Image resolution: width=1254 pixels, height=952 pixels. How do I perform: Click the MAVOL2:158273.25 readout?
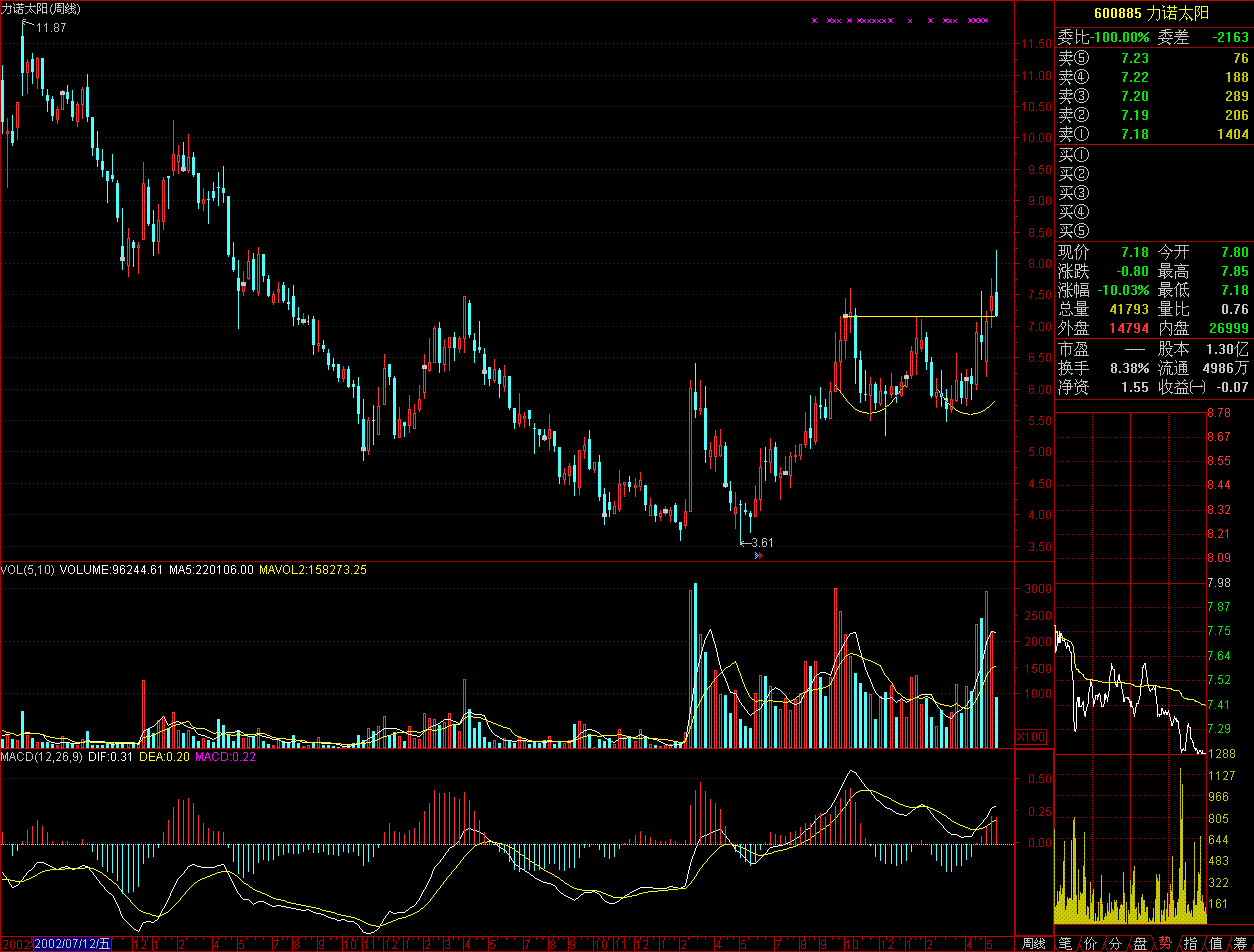tap(313, 570)
